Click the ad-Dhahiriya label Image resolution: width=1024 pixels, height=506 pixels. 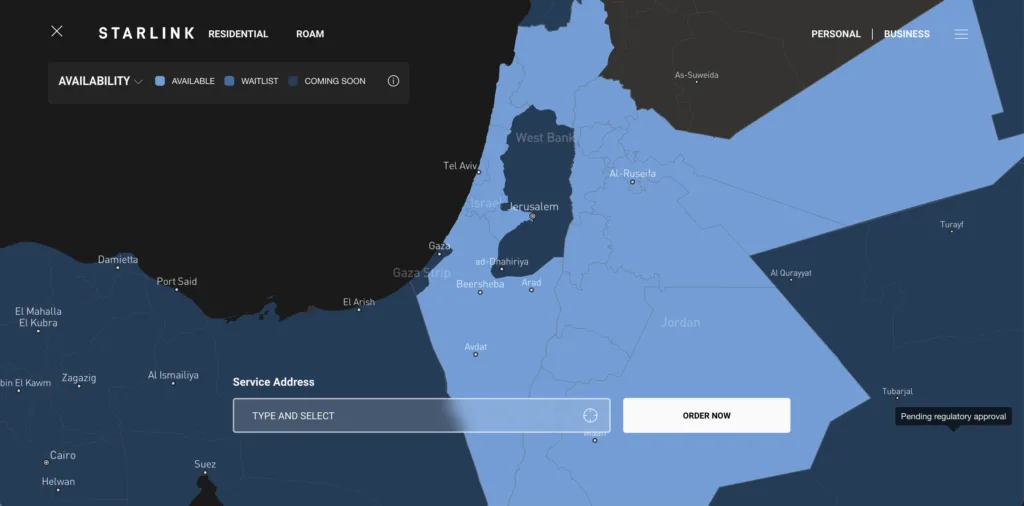pos(502,262)
